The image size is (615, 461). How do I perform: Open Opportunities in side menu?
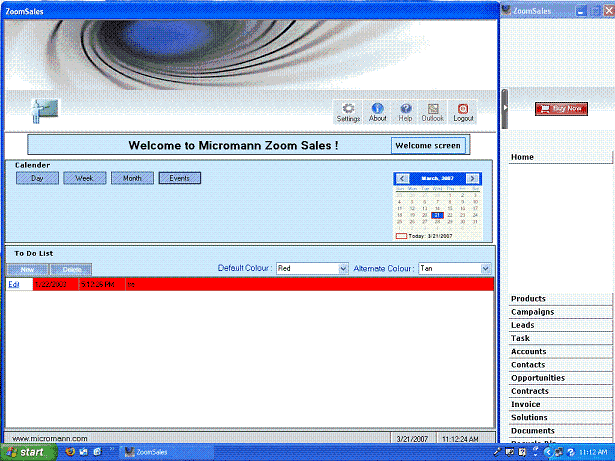click(560, 378)
